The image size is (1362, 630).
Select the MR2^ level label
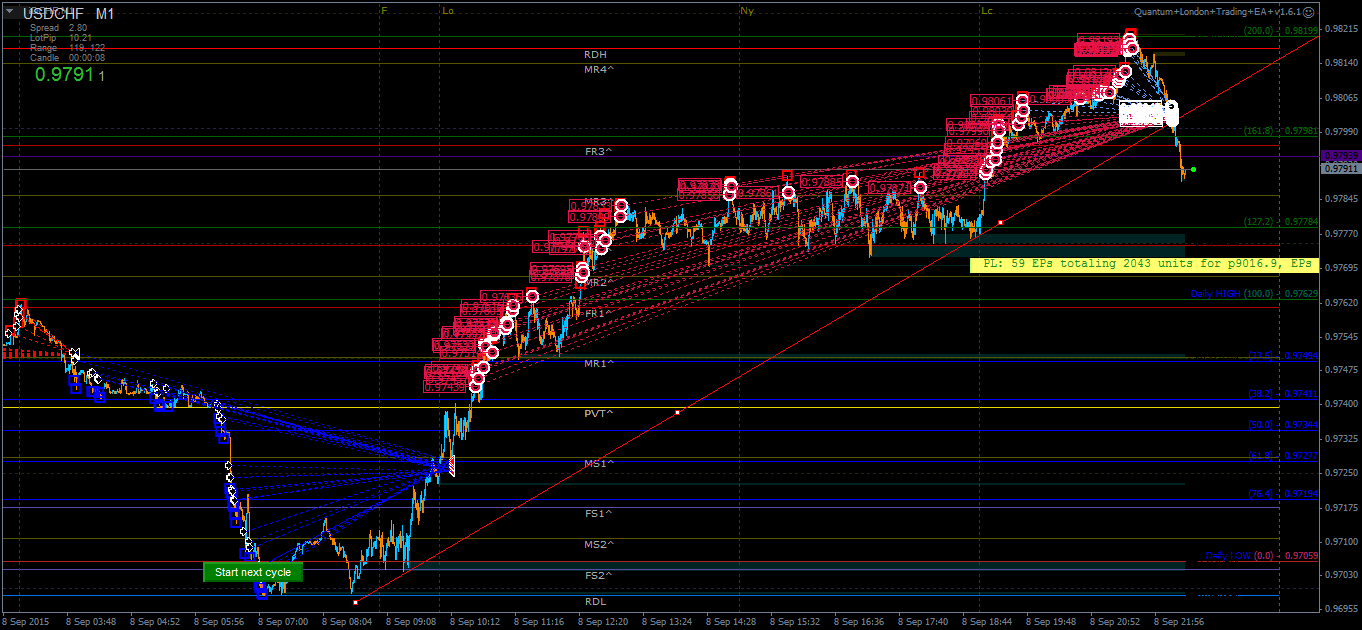point(596,283)
